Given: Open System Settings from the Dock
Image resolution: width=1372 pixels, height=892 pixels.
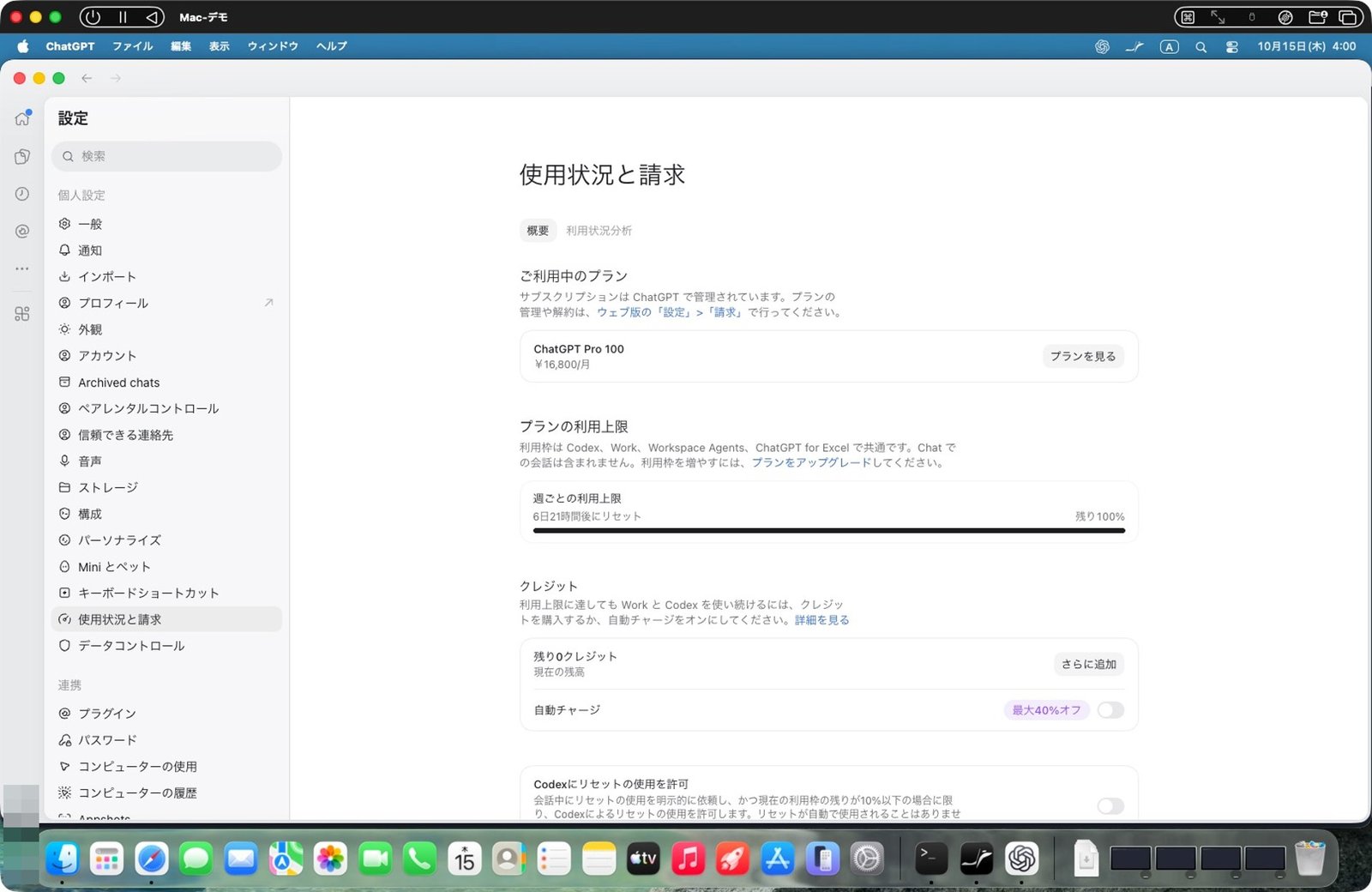Looking at the screenshot, I should coord(867,859).
